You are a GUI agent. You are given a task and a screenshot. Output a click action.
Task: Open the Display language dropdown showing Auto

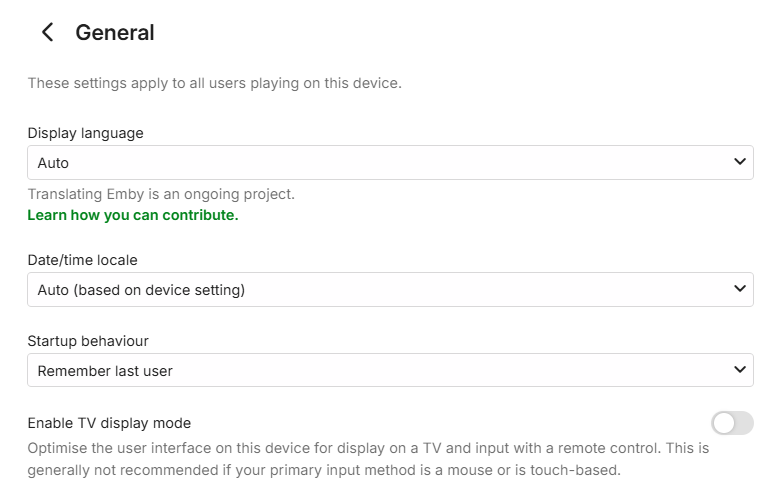click(x=380, y=162)
